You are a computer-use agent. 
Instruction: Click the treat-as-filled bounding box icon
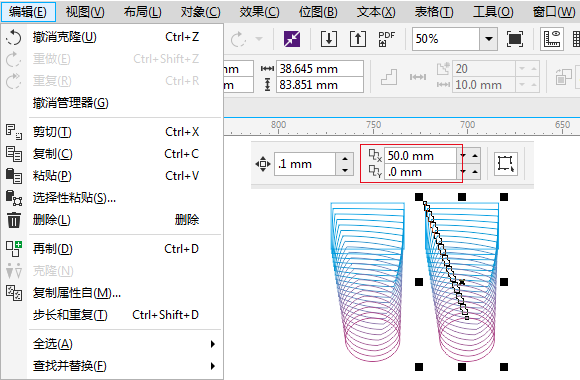[506, 164]
